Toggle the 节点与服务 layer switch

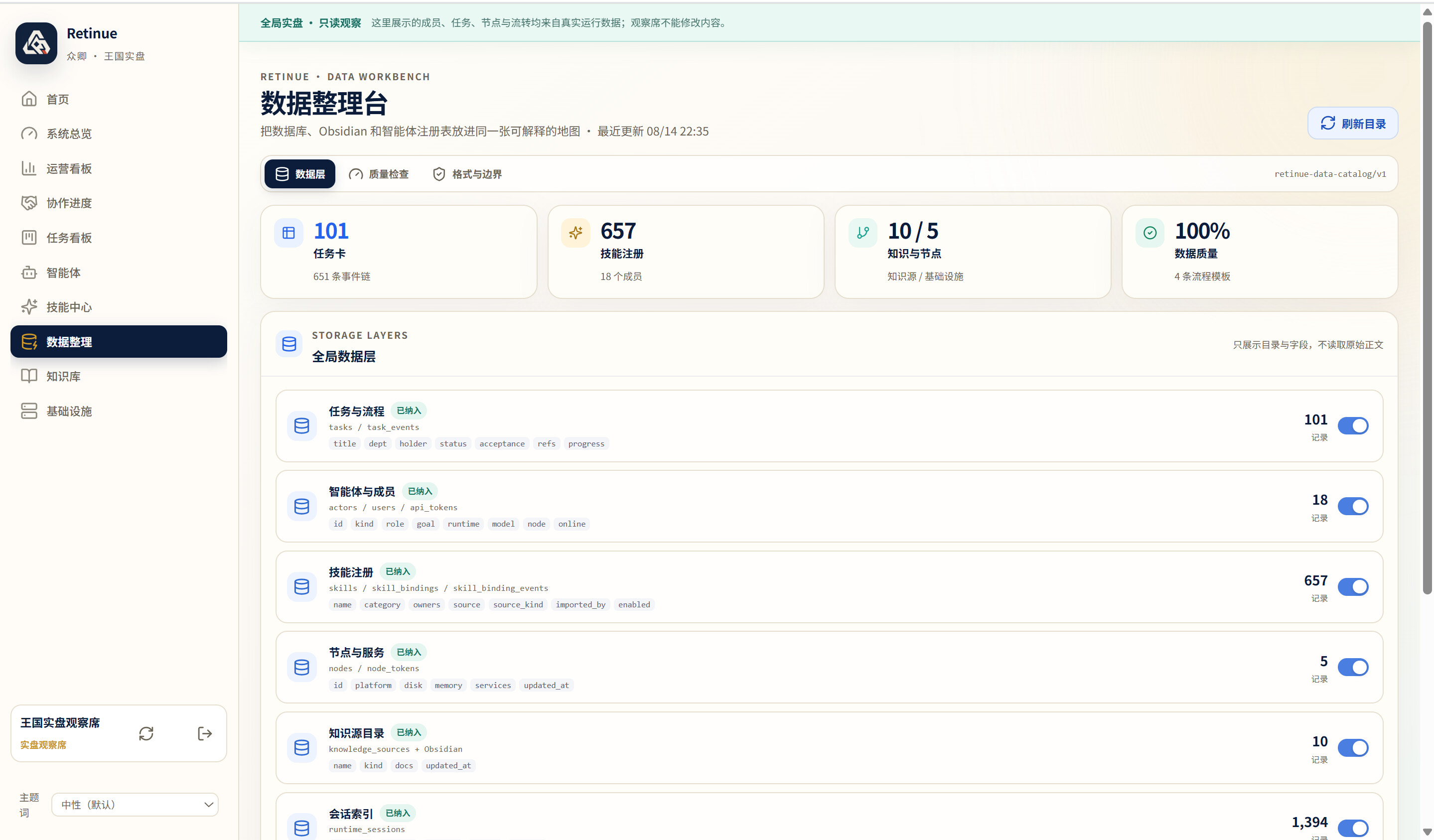click(x=1353, y=667)
